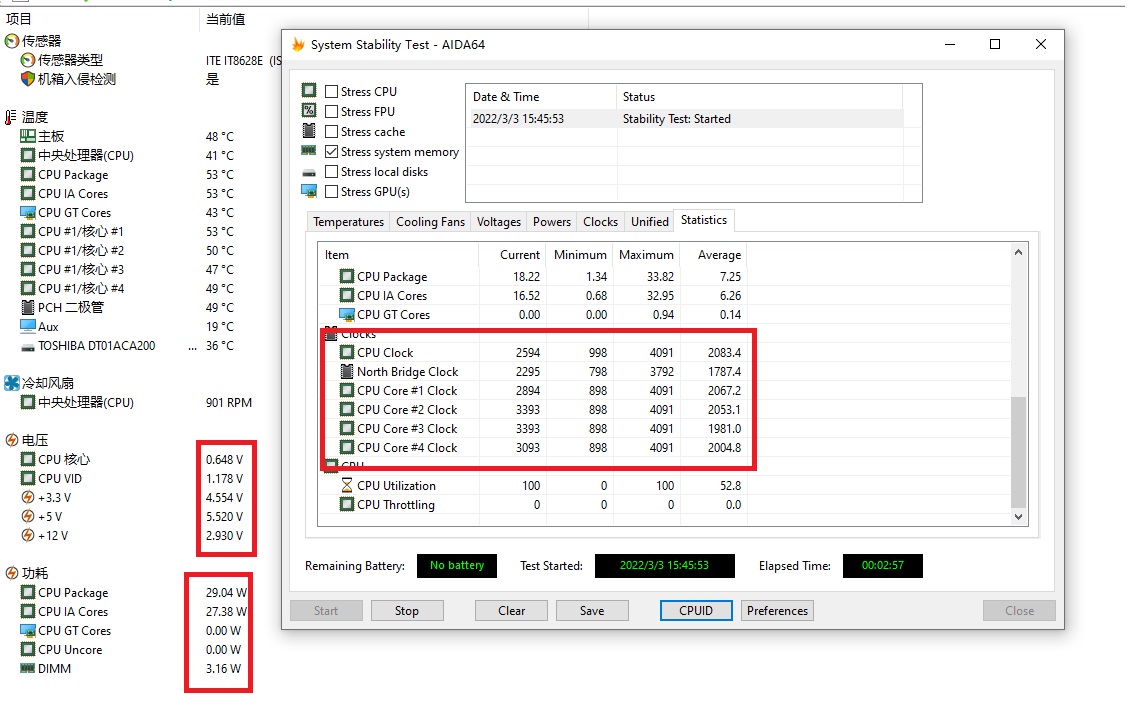Click the North Bridge Clock chip icon
1148x722 pixels.
pyautogui.click(x=346, y=372)
